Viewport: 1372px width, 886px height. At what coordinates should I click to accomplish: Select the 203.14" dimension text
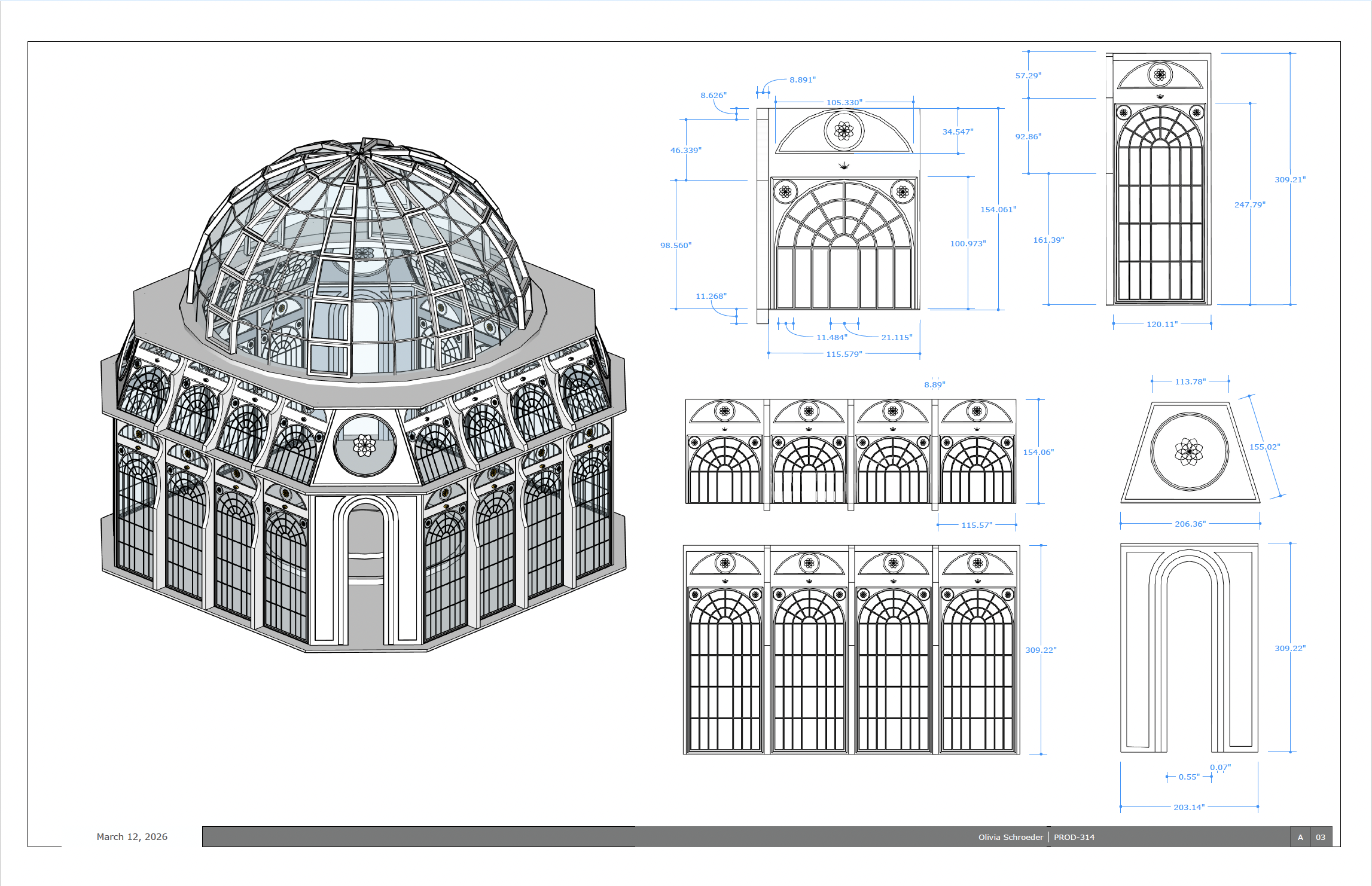(1189, 807)
